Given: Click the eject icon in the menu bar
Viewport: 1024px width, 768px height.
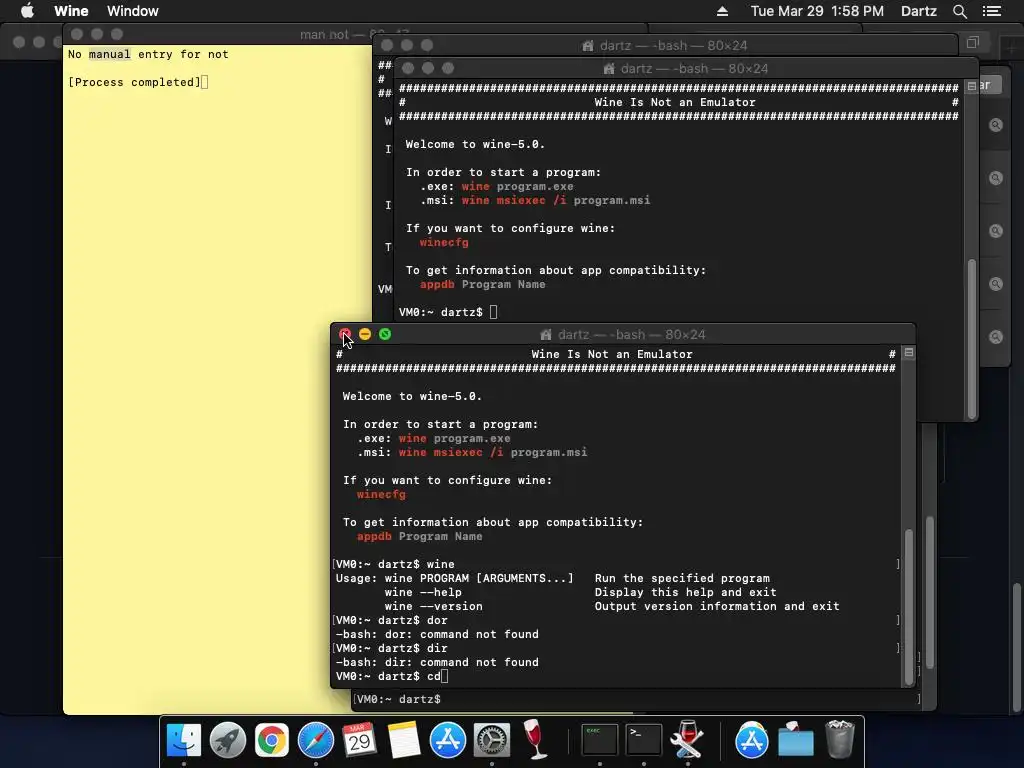Looking at the screenshot, I should pyautogui.click(x=722, y=11).
